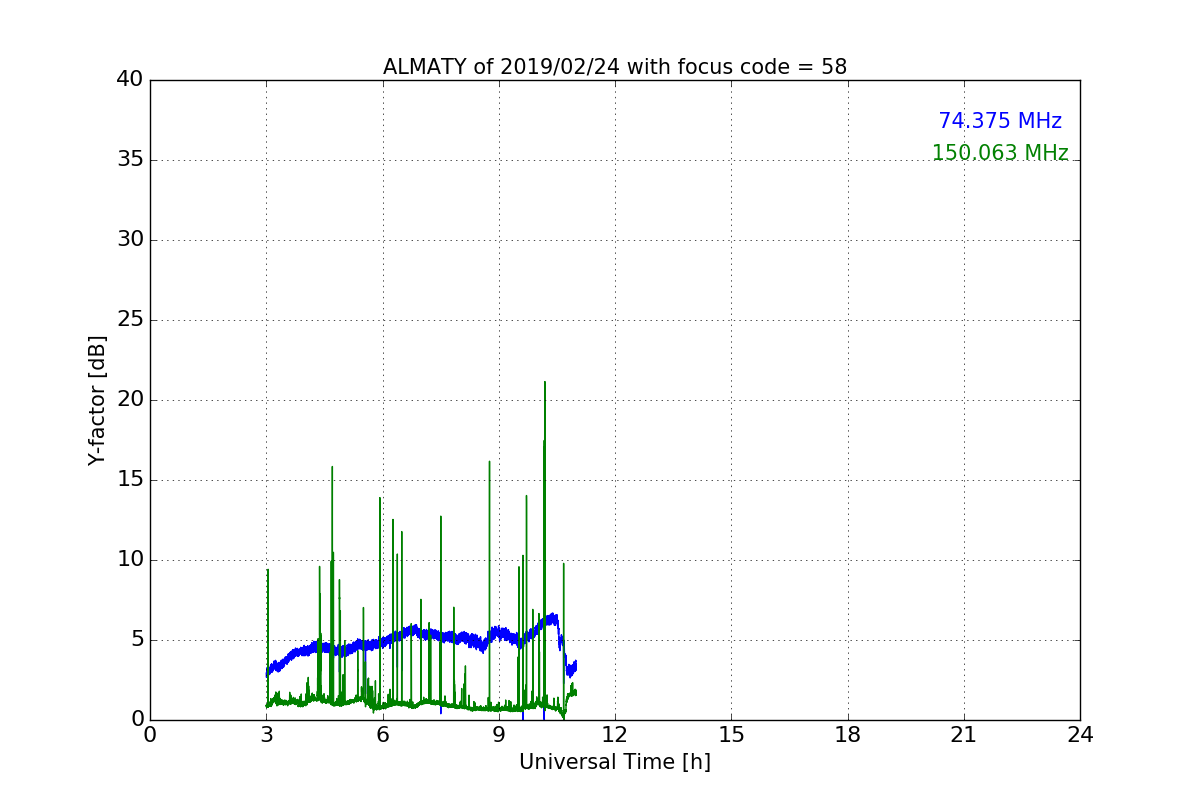Click y-axis tick label 35
The width and height of the screenshot is (1200, 800).
tap(130, 160)
